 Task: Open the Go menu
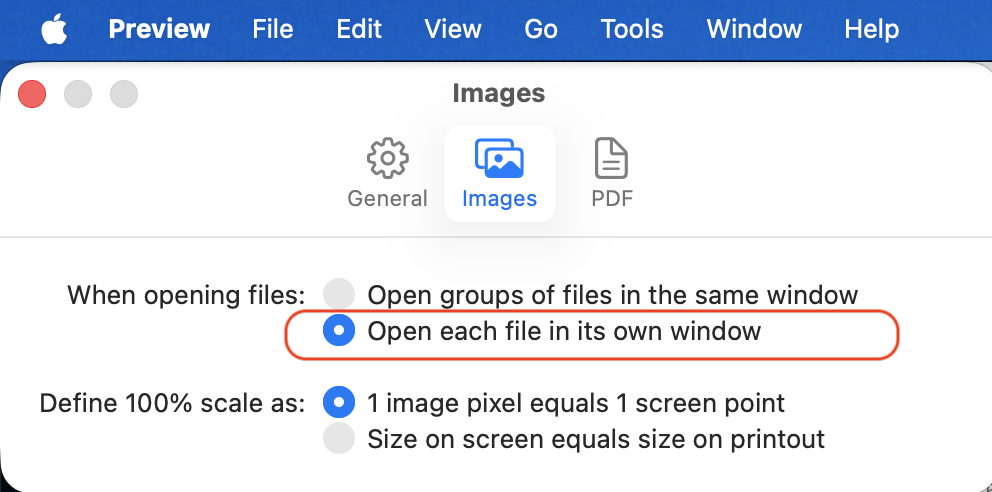tap(540, 29)
